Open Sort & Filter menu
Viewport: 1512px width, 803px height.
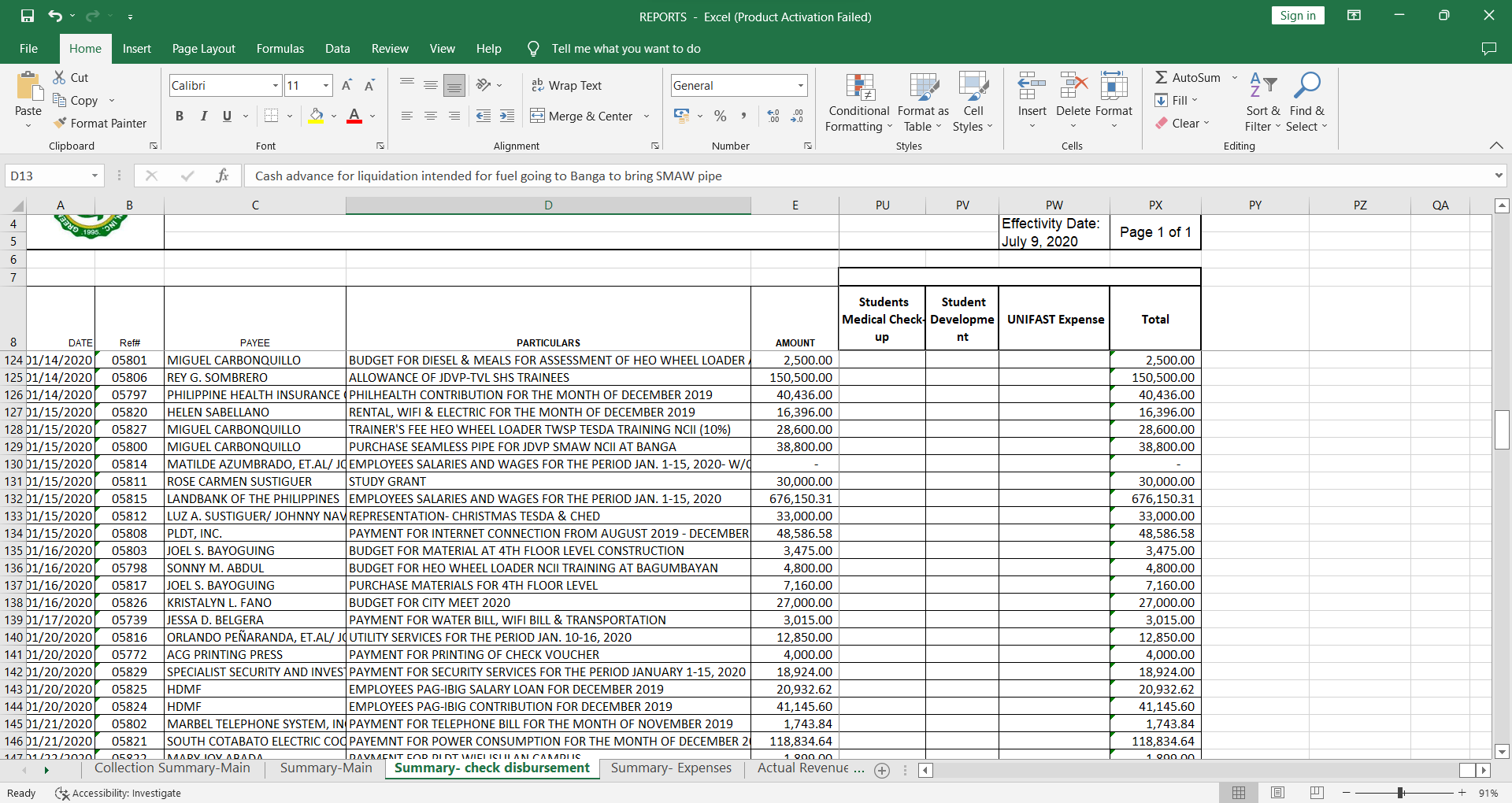coord(1263,103)
